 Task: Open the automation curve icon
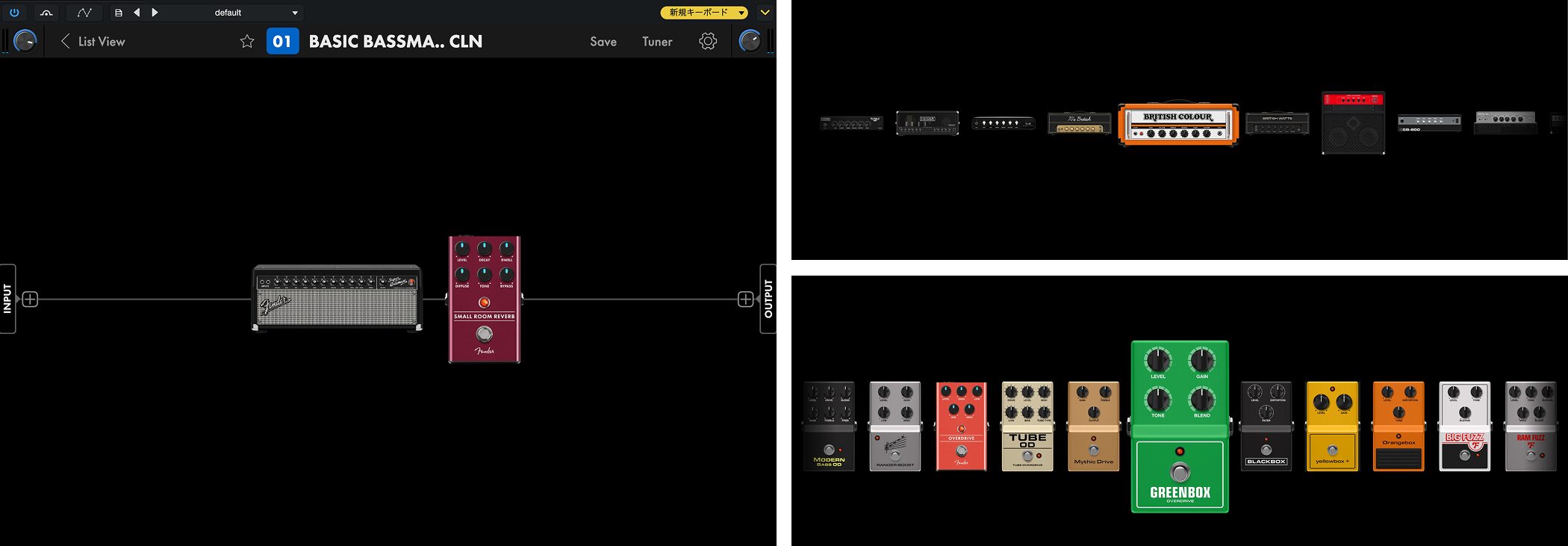click(84, 12)
